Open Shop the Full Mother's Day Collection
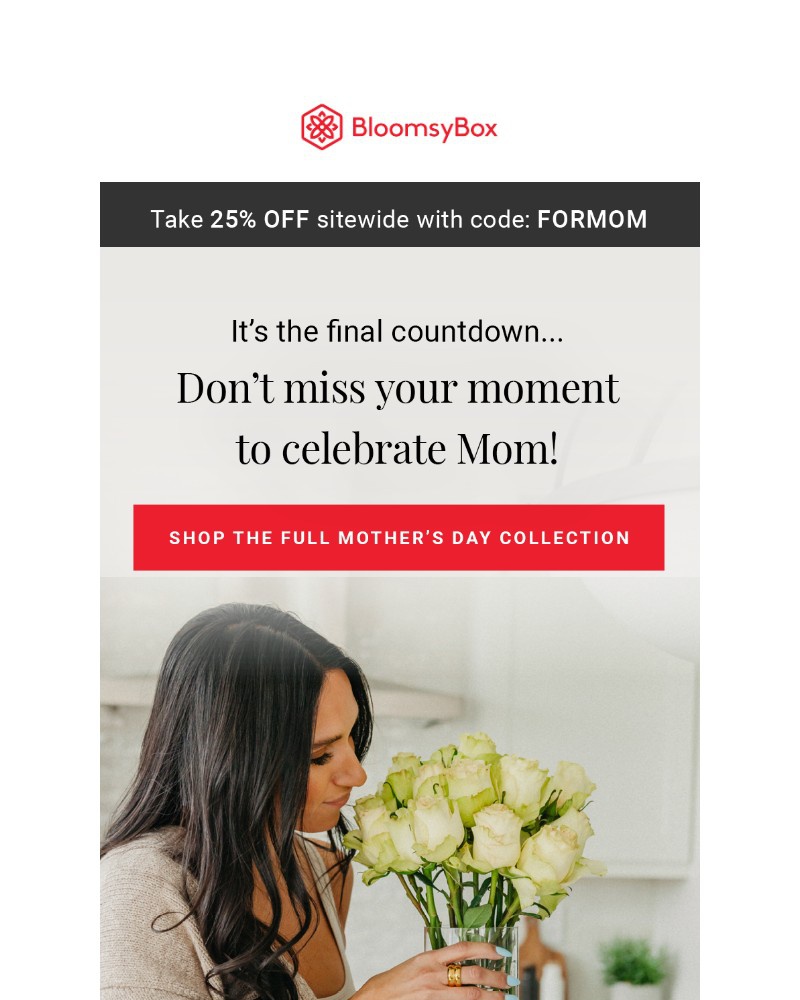The height and width of the screenshot is (1000, 800). click(399, 538)
